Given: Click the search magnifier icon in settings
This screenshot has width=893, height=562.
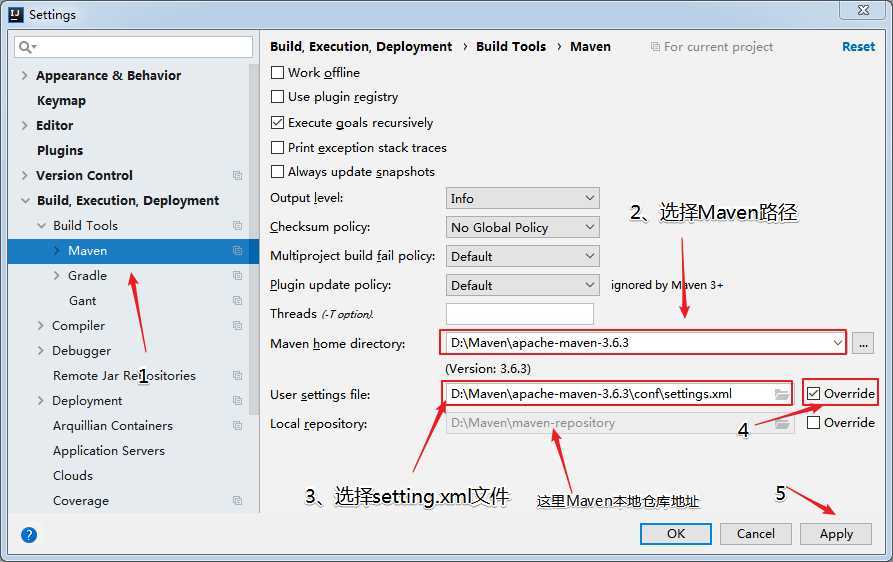Looking at the screenshot, I should 26,47.
